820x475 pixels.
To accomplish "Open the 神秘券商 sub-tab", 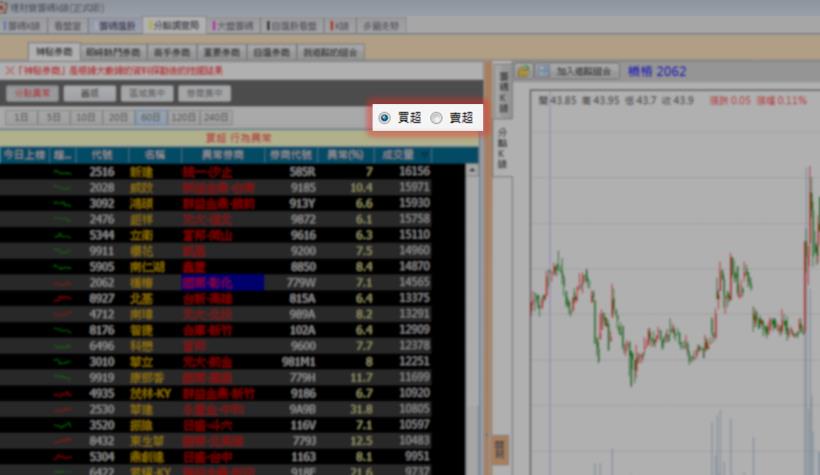I will click(x=54, y=52).
